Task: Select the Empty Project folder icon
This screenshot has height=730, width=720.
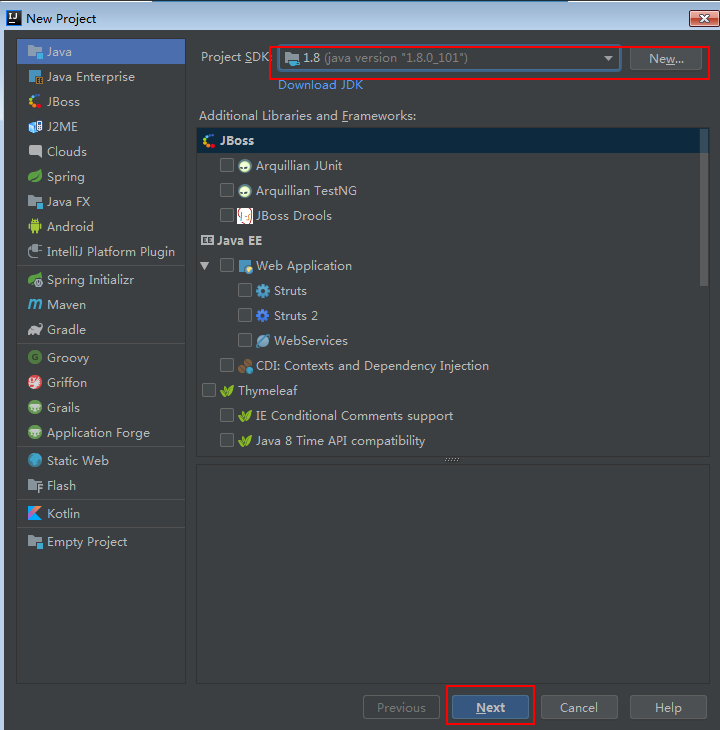Action: 35,541
